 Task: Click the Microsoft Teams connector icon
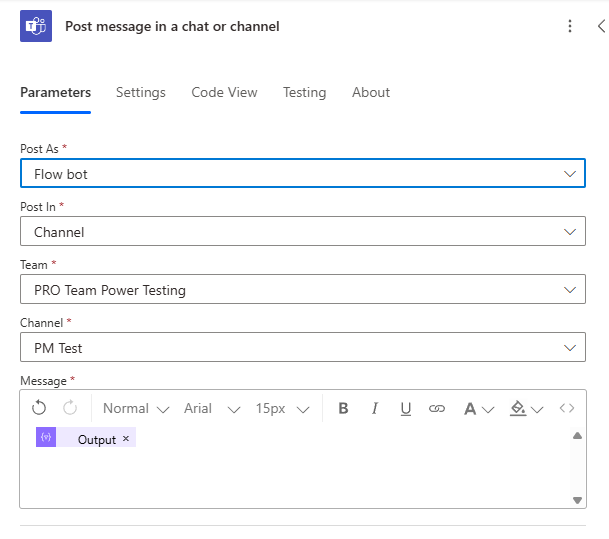pyautogui.click(x=36, y=26)
